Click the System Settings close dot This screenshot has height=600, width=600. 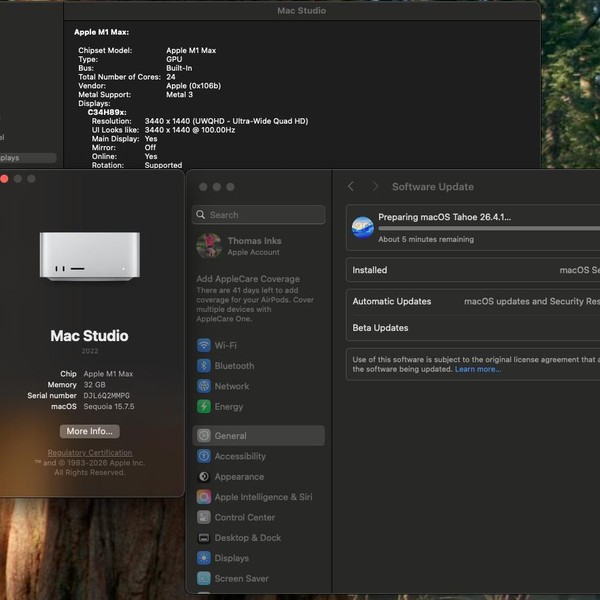[203, 187]
